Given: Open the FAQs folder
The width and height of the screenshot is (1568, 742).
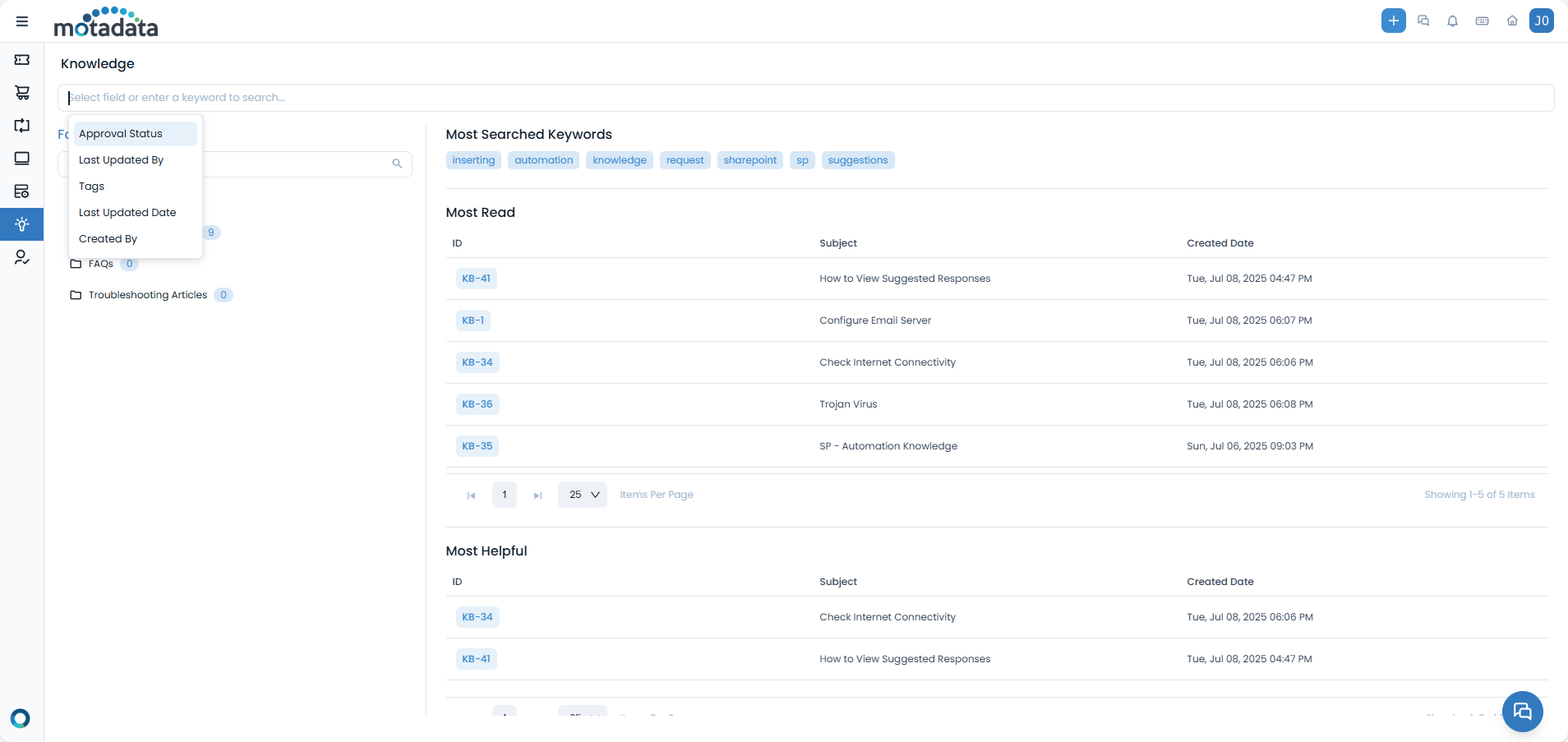Looking at the screenshot, I should (100, 264).
